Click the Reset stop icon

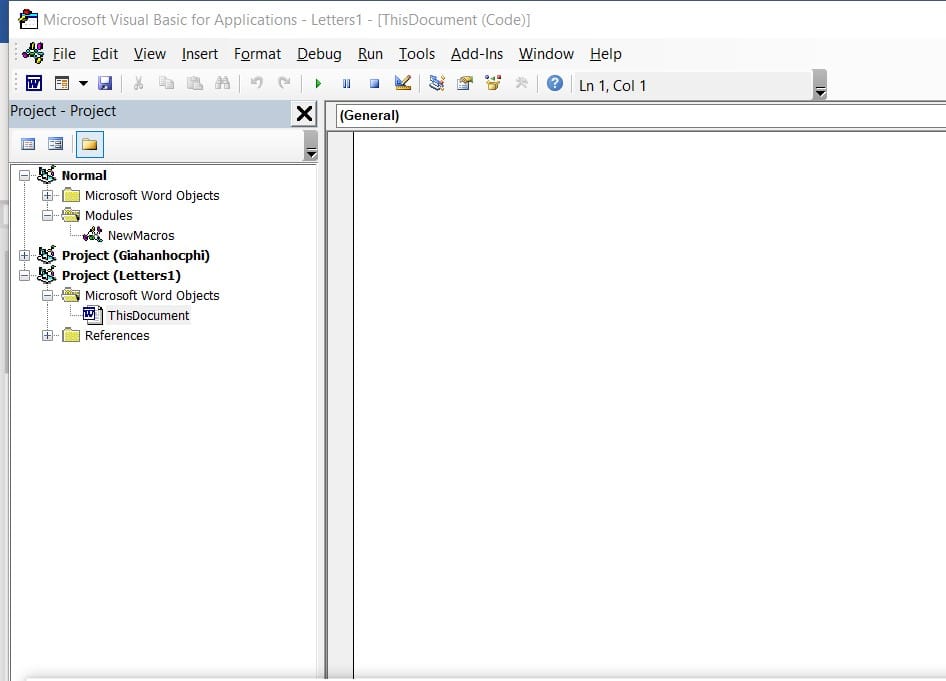pyautogui.click(x=374, y=83)
